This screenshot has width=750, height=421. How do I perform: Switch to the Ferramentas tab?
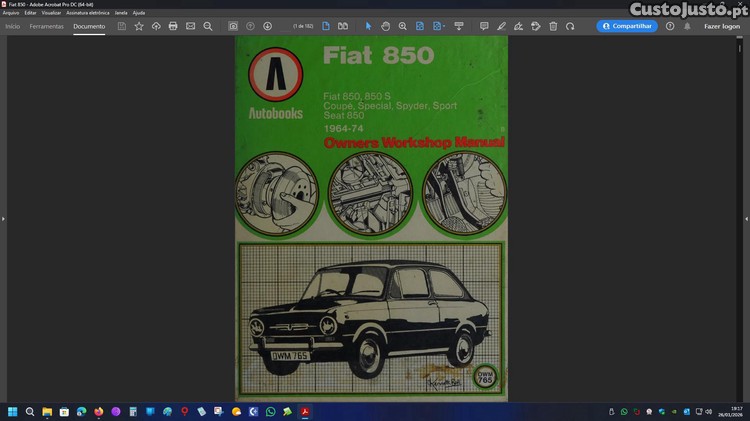click(x=47, y=26)
